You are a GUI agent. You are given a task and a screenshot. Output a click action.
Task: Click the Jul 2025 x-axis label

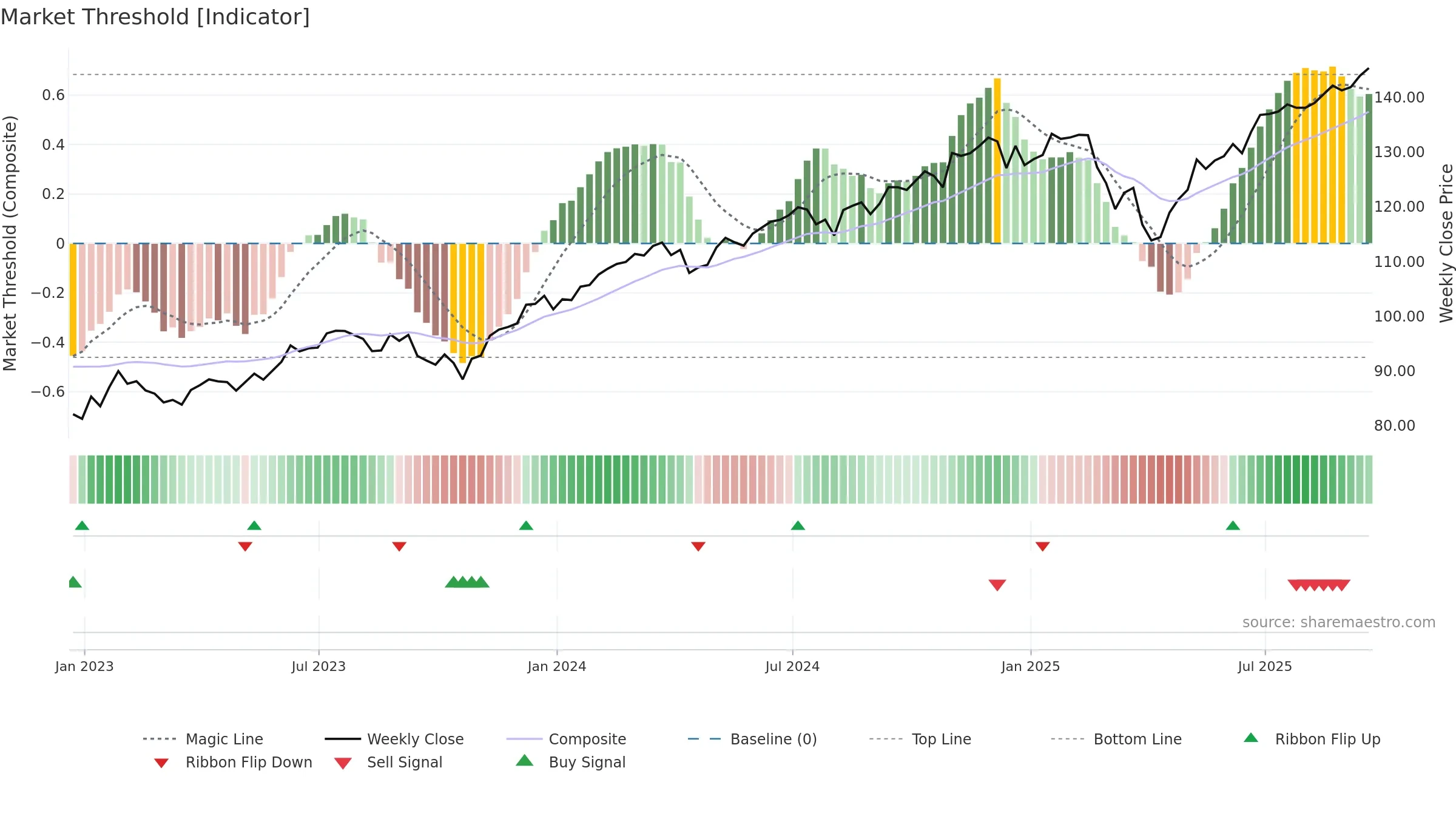pyautogui.click(x=1265, y=666)
